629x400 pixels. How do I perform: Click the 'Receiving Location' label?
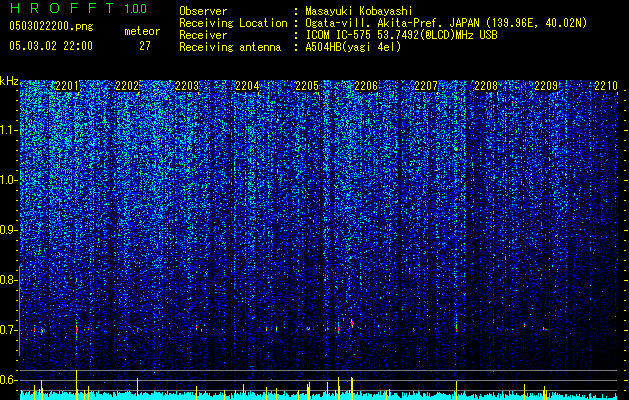(233, 23)
